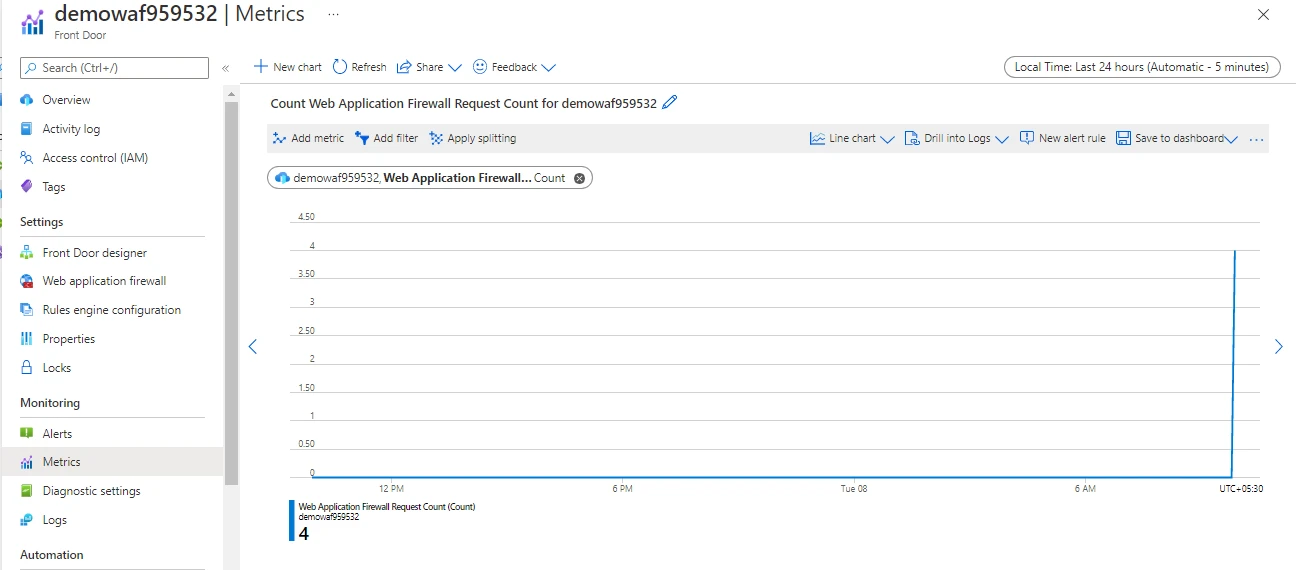Open Web application firewall settings

coord(104,281)
